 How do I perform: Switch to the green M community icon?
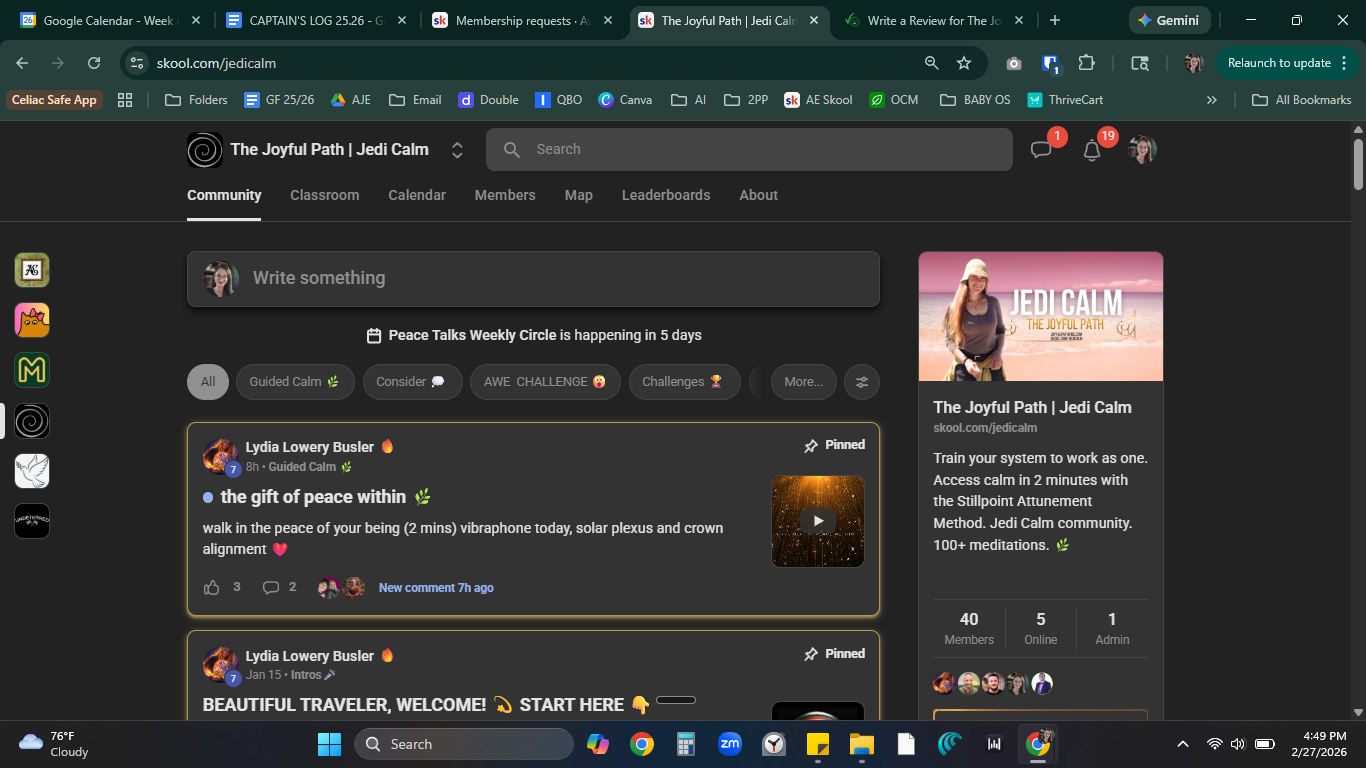[32, 370]
